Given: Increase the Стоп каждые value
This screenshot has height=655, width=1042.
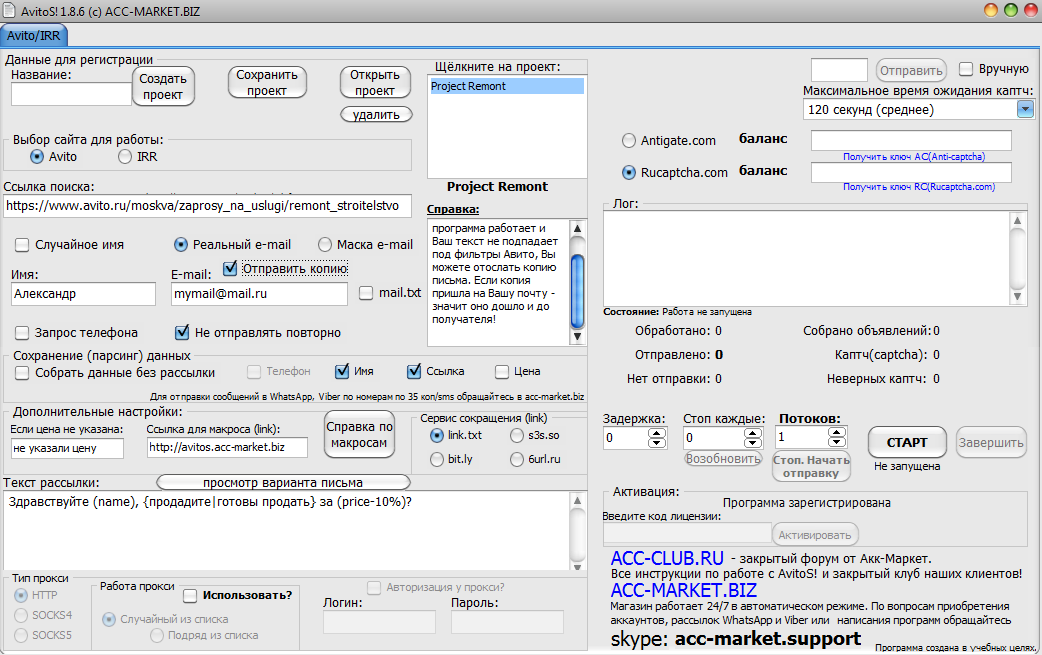Looking at the screenshot, I should click(753, 432).
